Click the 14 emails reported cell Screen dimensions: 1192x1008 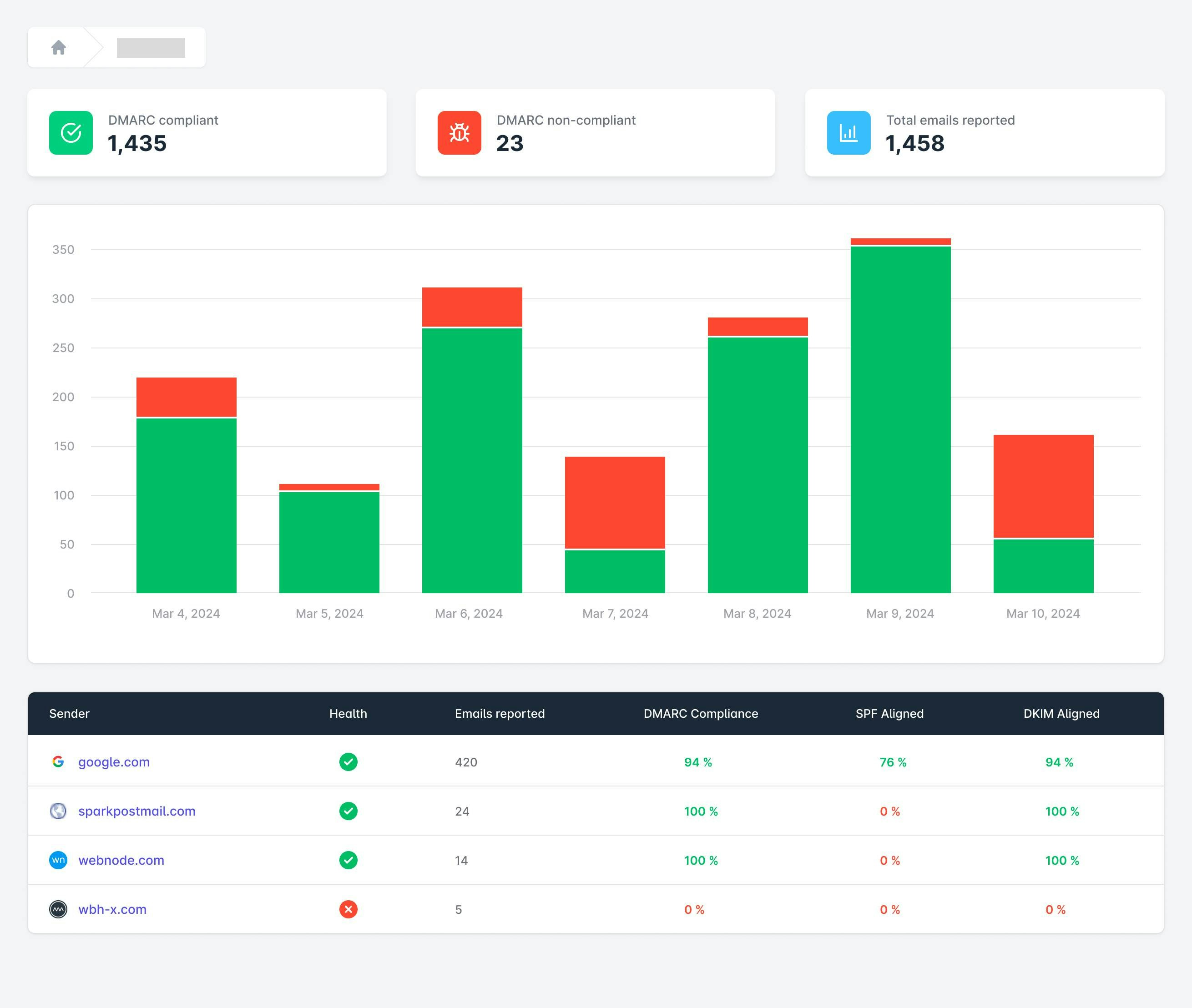pos(462,861)
